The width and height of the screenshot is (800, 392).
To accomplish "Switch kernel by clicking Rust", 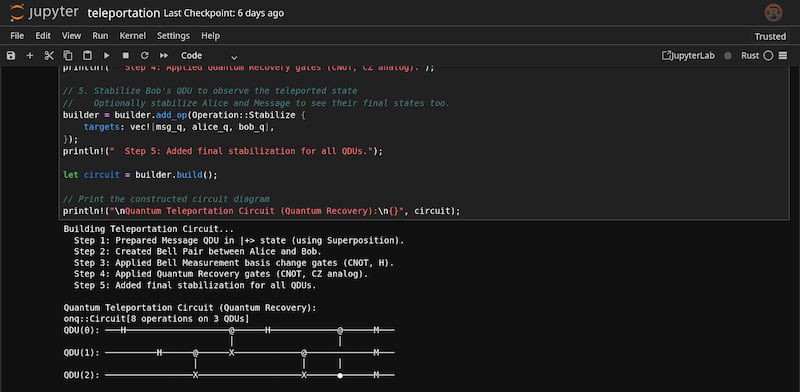I will [x=750, y=56].
